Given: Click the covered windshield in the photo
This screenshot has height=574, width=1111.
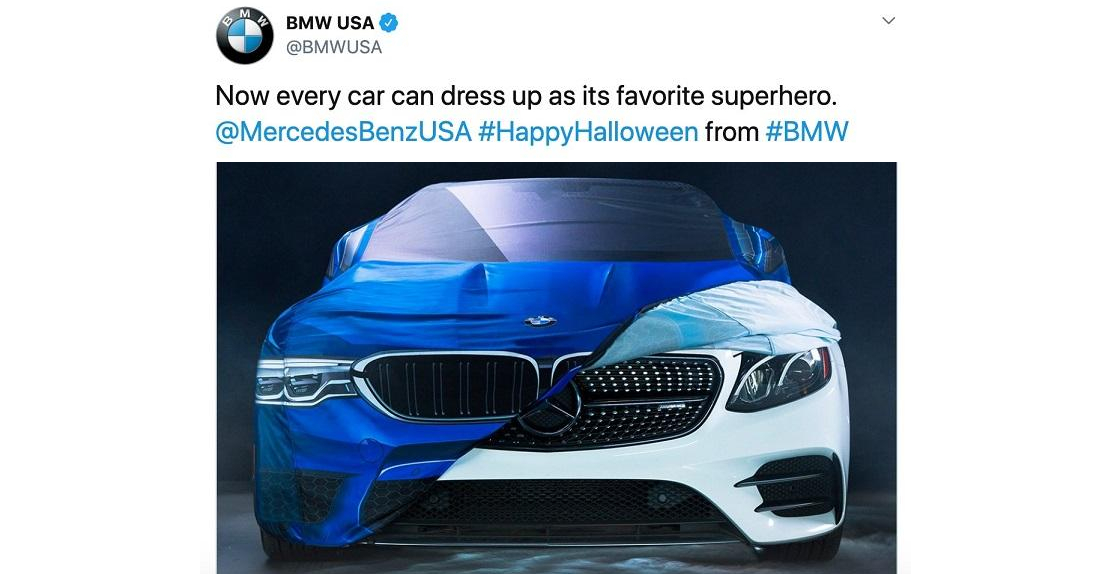Looking at the screenshot, I should tap(546, 221).
